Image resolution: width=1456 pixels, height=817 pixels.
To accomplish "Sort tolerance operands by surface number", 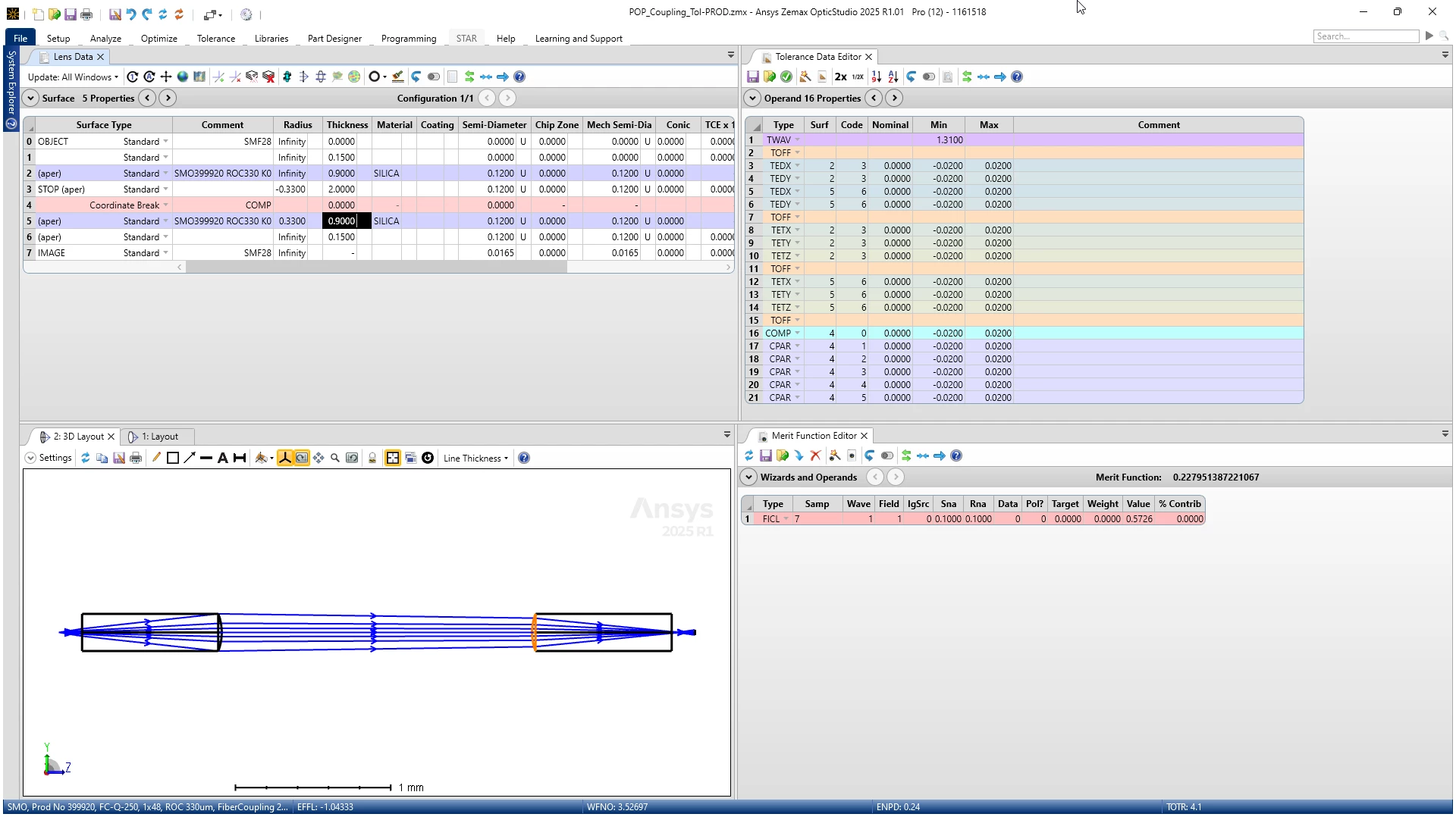I will (x=877, y=77).
